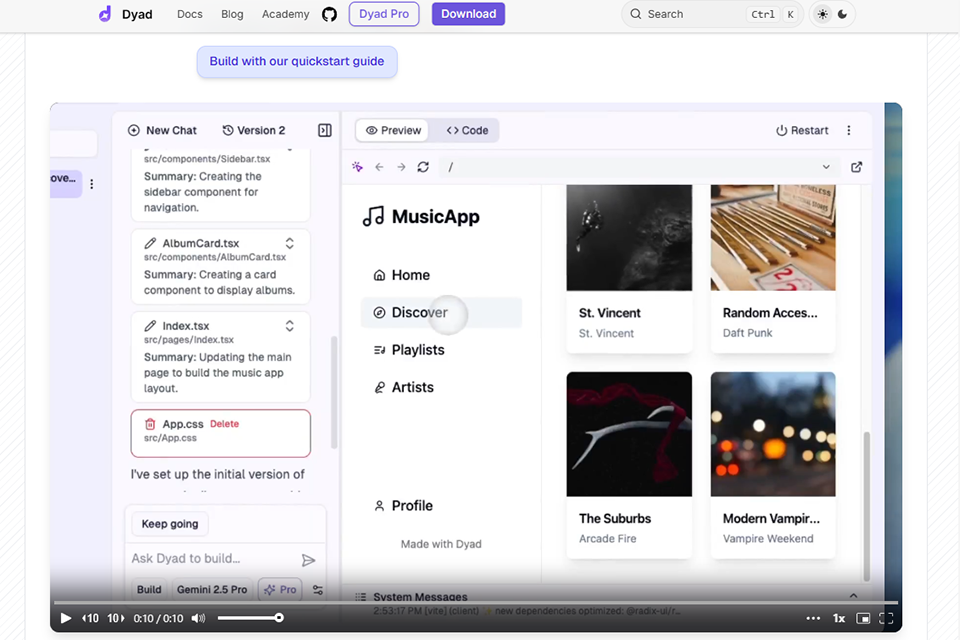Open the quickstart guide link
This screenshot has height=640, width=960.
pyautogui.click(x=297, y=61)
